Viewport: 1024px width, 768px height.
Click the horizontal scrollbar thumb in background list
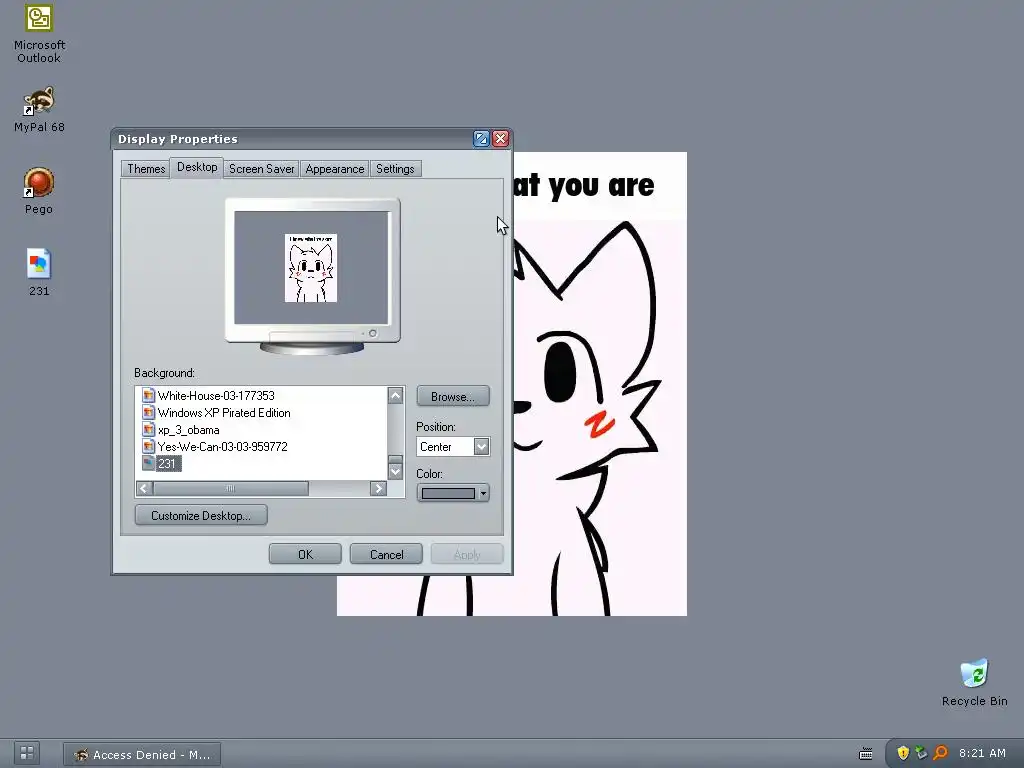(231, 488)
